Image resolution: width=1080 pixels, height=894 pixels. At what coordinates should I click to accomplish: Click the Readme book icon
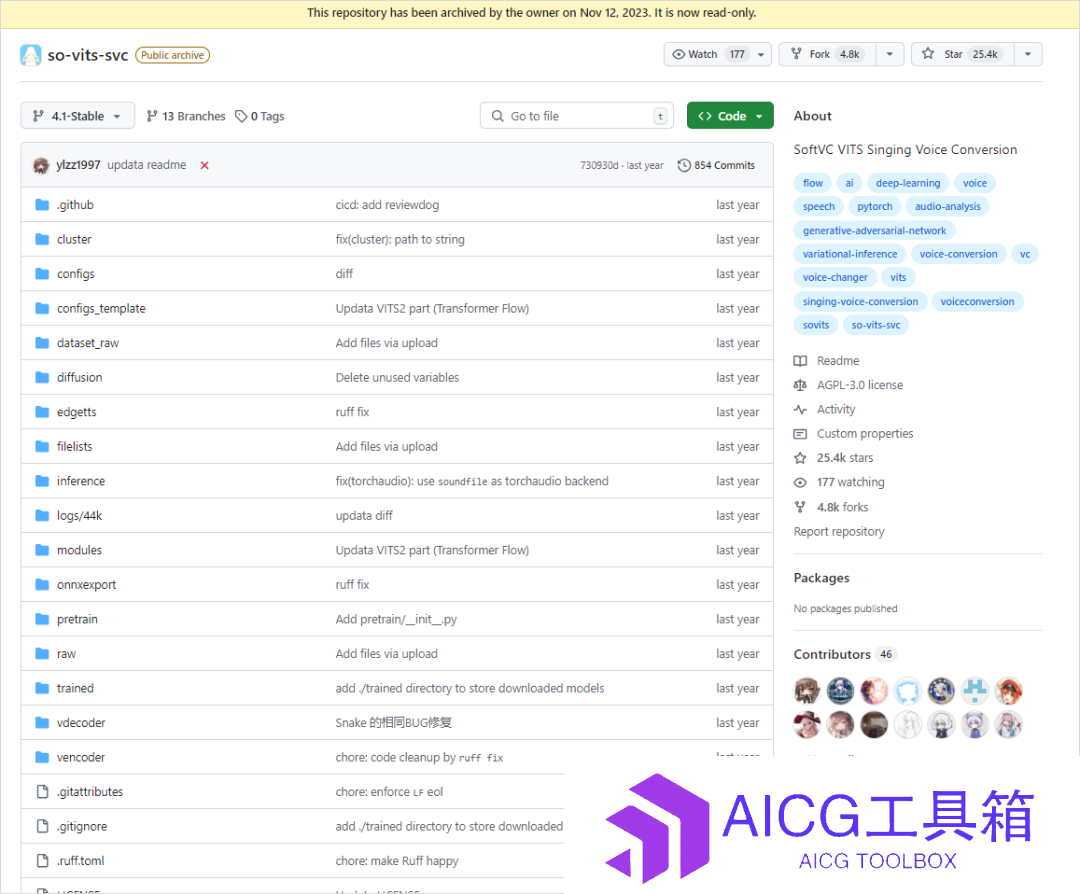800,361
